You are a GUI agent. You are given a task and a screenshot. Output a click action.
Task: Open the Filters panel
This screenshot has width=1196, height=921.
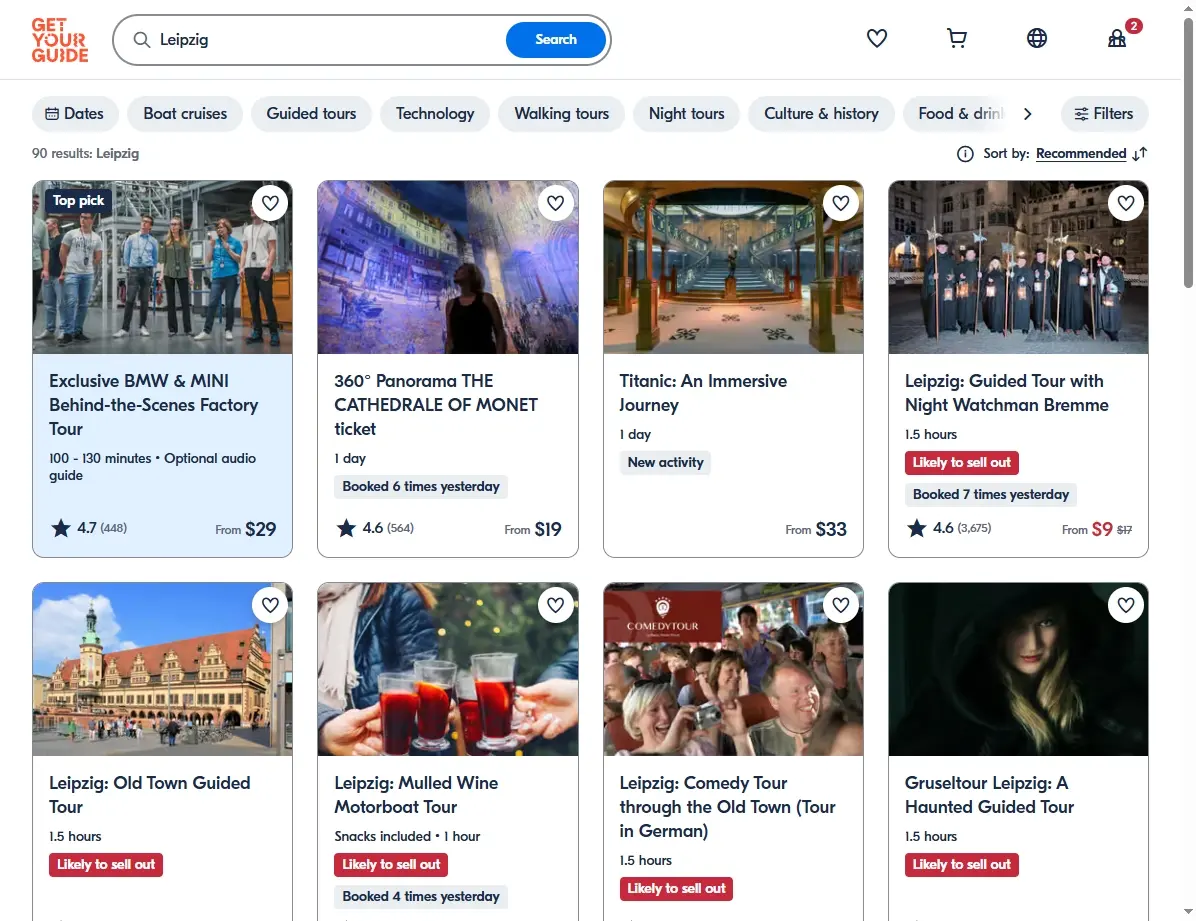1104,114
